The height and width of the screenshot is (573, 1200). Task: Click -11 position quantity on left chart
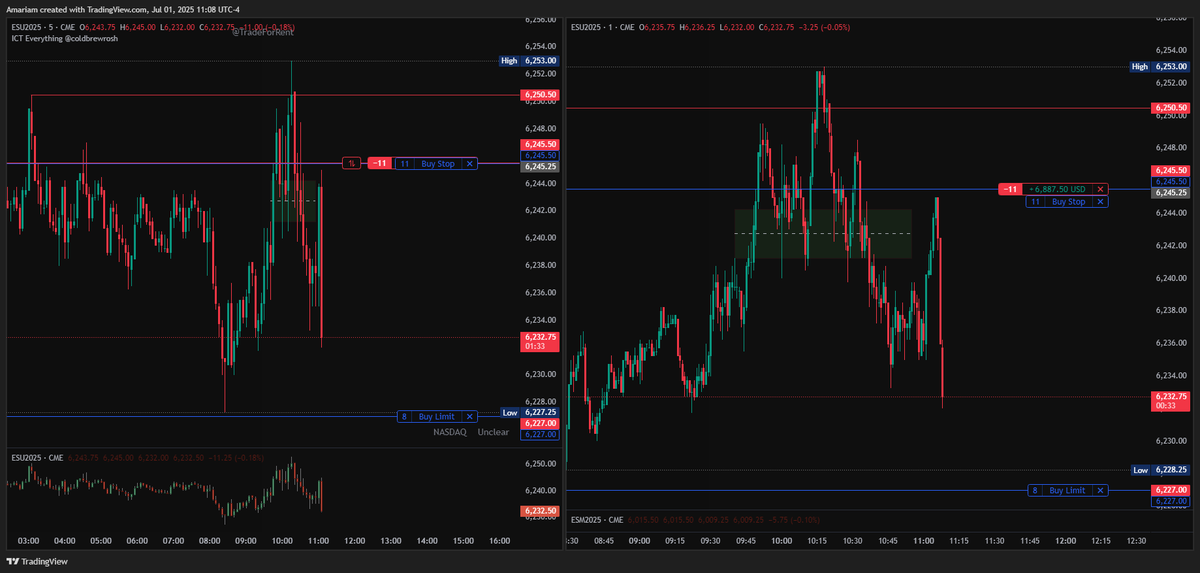[x=380, y=163]
